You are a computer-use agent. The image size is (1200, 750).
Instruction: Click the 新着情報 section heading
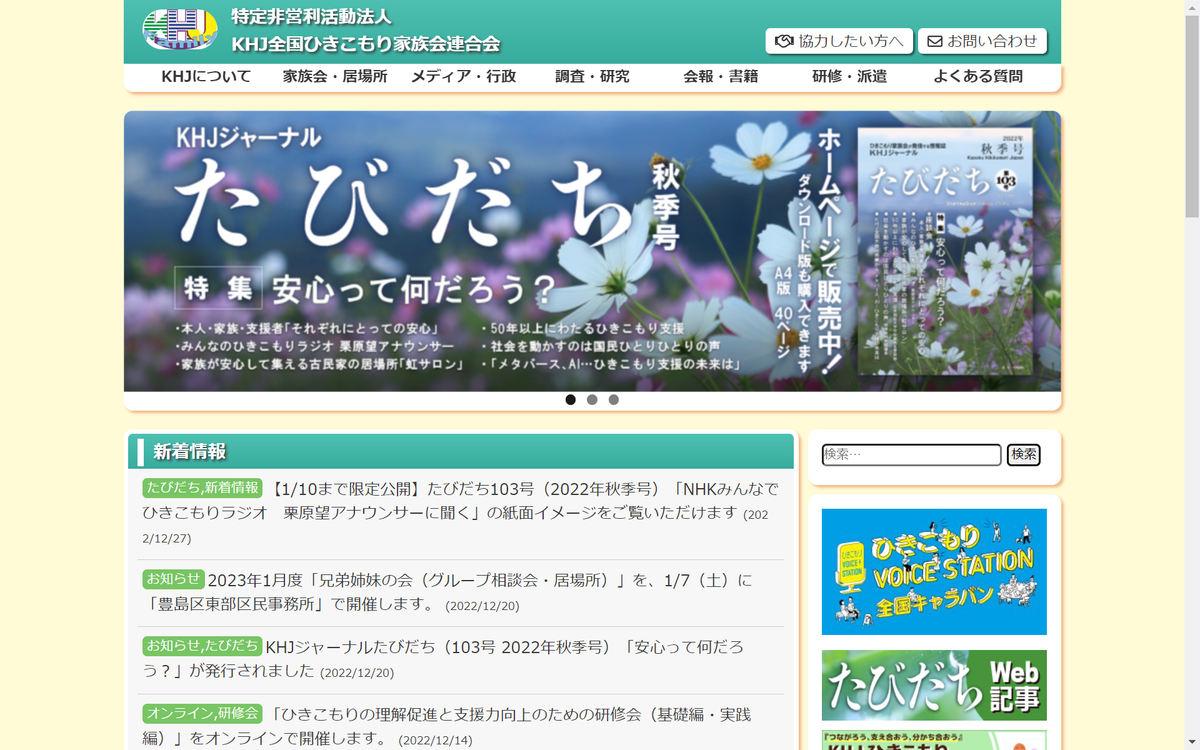pos(189,452)
